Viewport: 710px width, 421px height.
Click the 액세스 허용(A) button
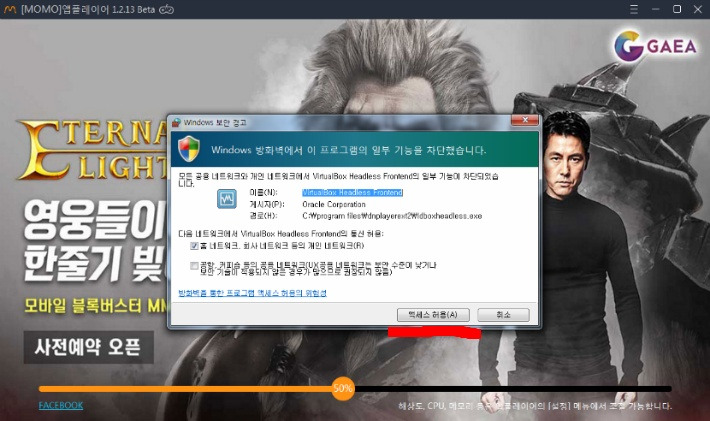coord(433,315)
